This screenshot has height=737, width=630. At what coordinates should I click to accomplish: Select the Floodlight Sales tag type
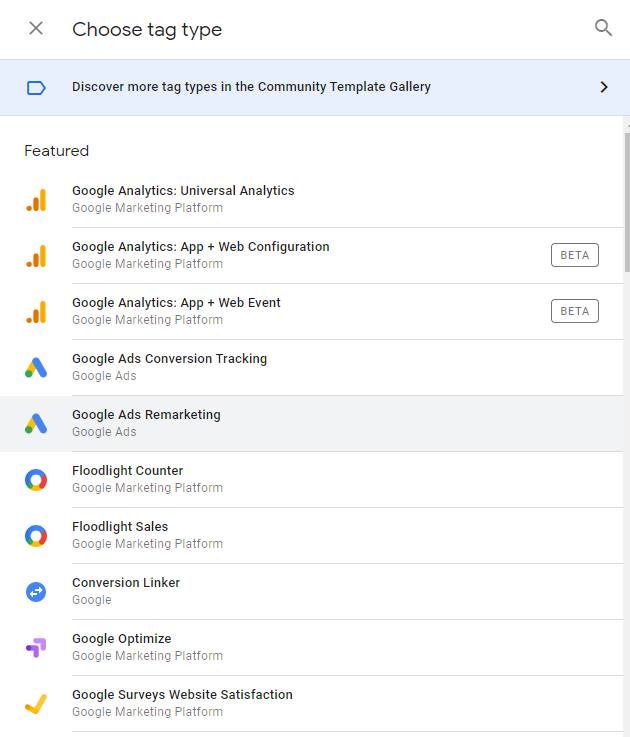120,527
